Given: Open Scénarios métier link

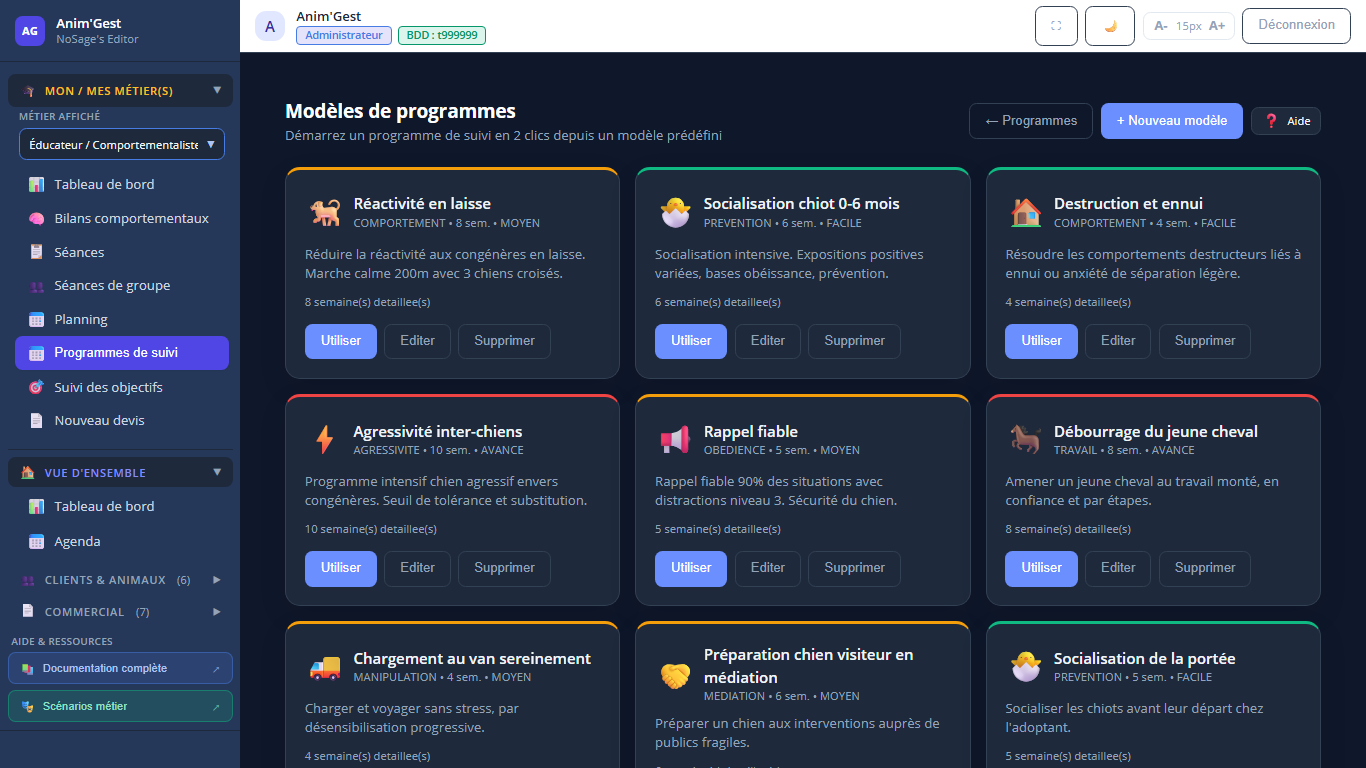Looking at the screenshot, I should (x=120, y=706).
